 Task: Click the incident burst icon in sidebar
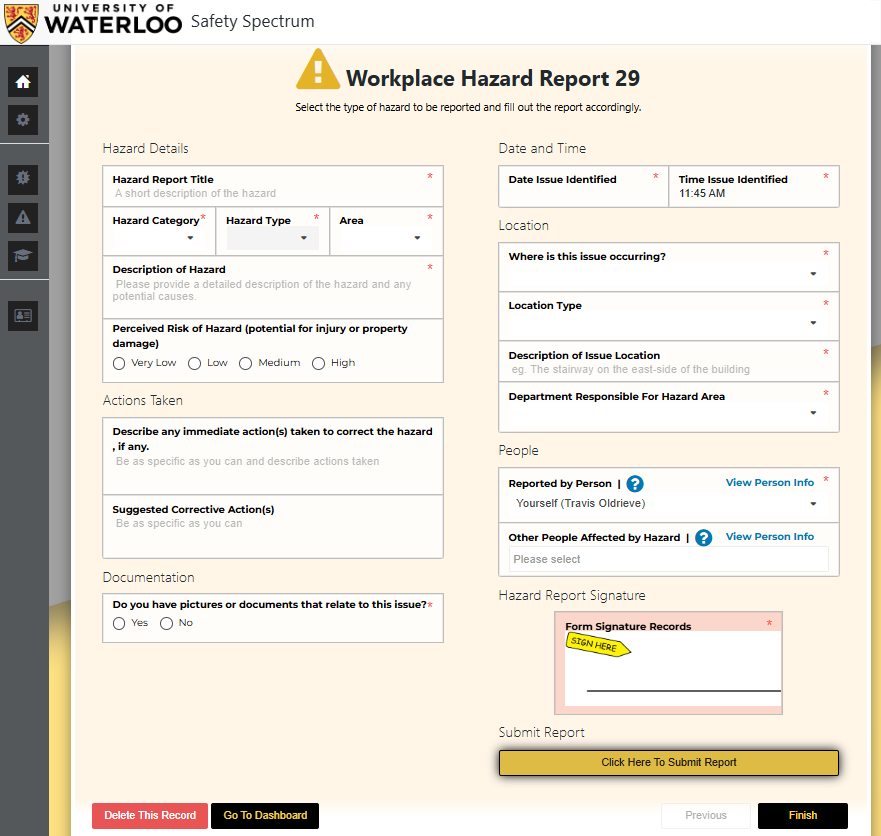(23, 179)
